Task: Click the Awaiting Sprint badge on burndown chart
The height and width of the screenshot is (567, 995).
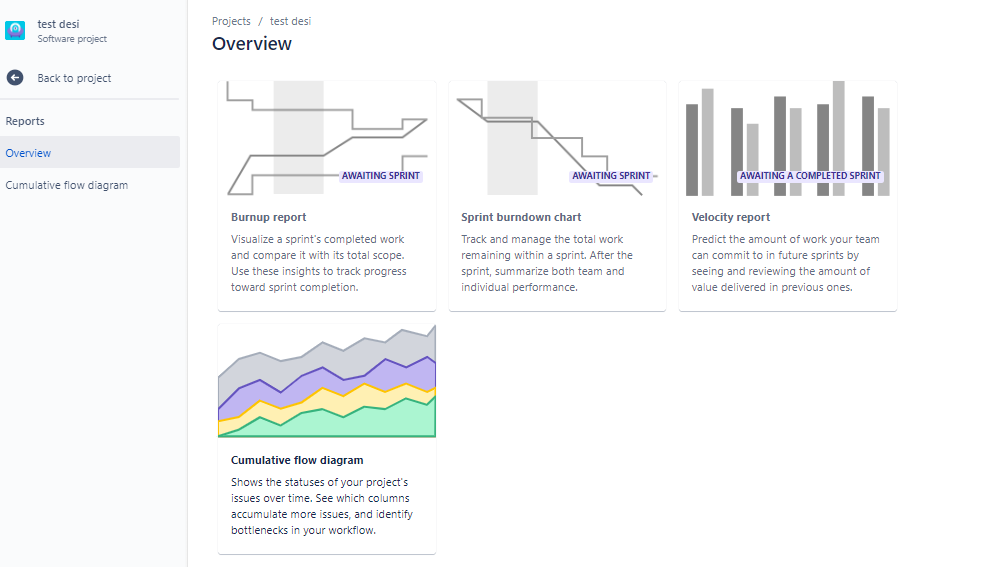Action: 611,176
